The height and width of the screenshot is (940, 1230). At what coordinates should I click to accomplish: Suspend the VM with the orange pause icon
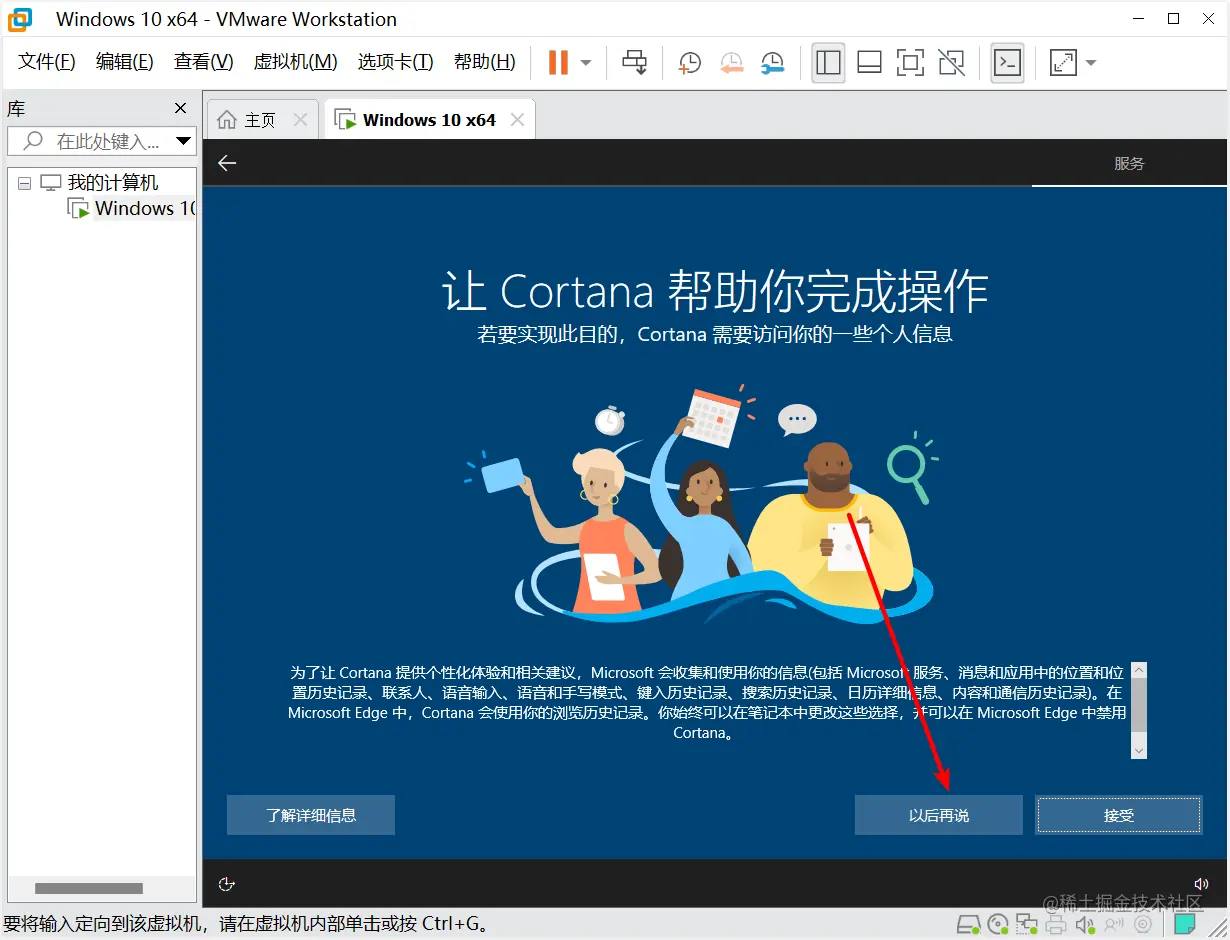558,62
